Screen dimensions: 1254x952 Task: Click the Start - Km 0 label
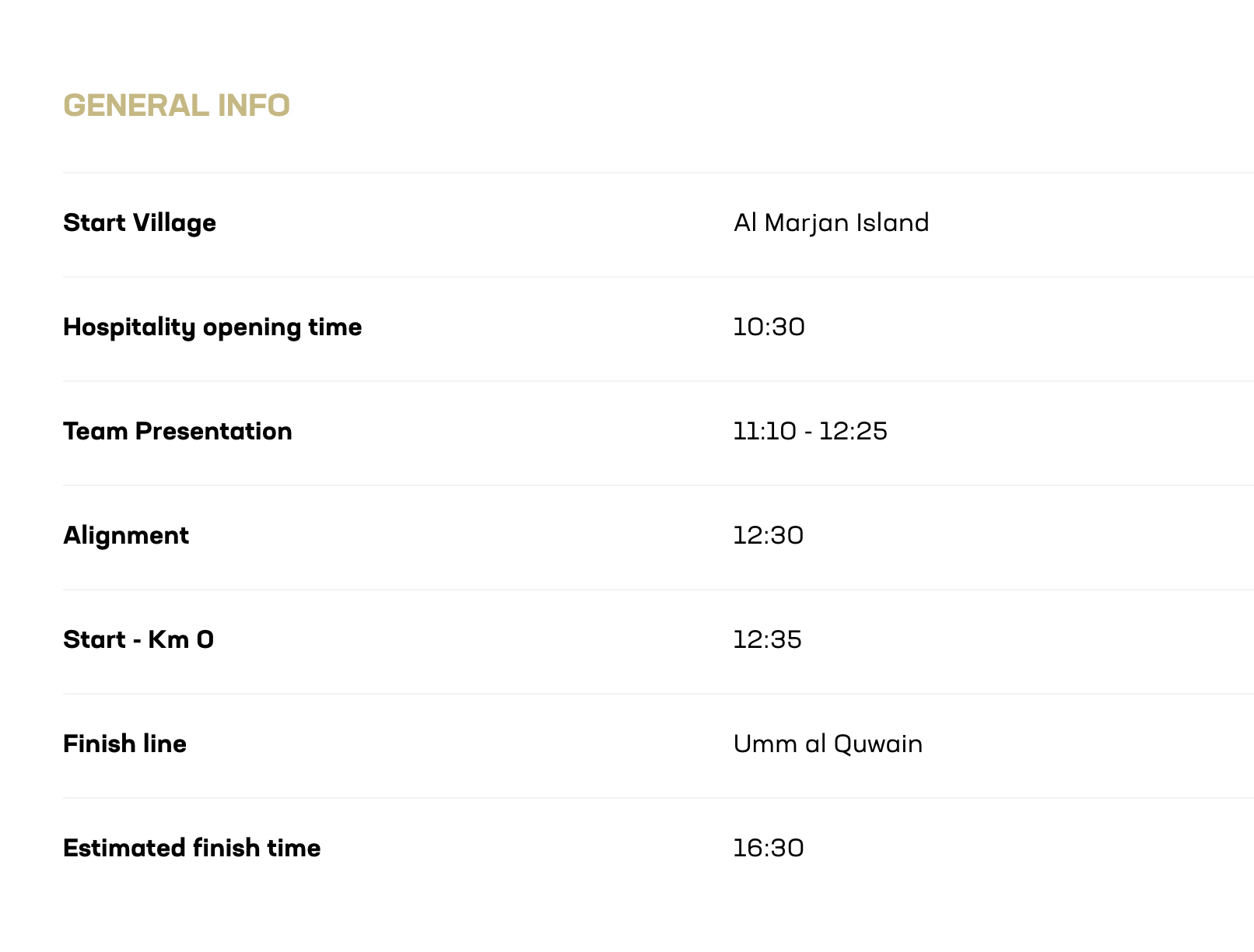pos(138,640)
